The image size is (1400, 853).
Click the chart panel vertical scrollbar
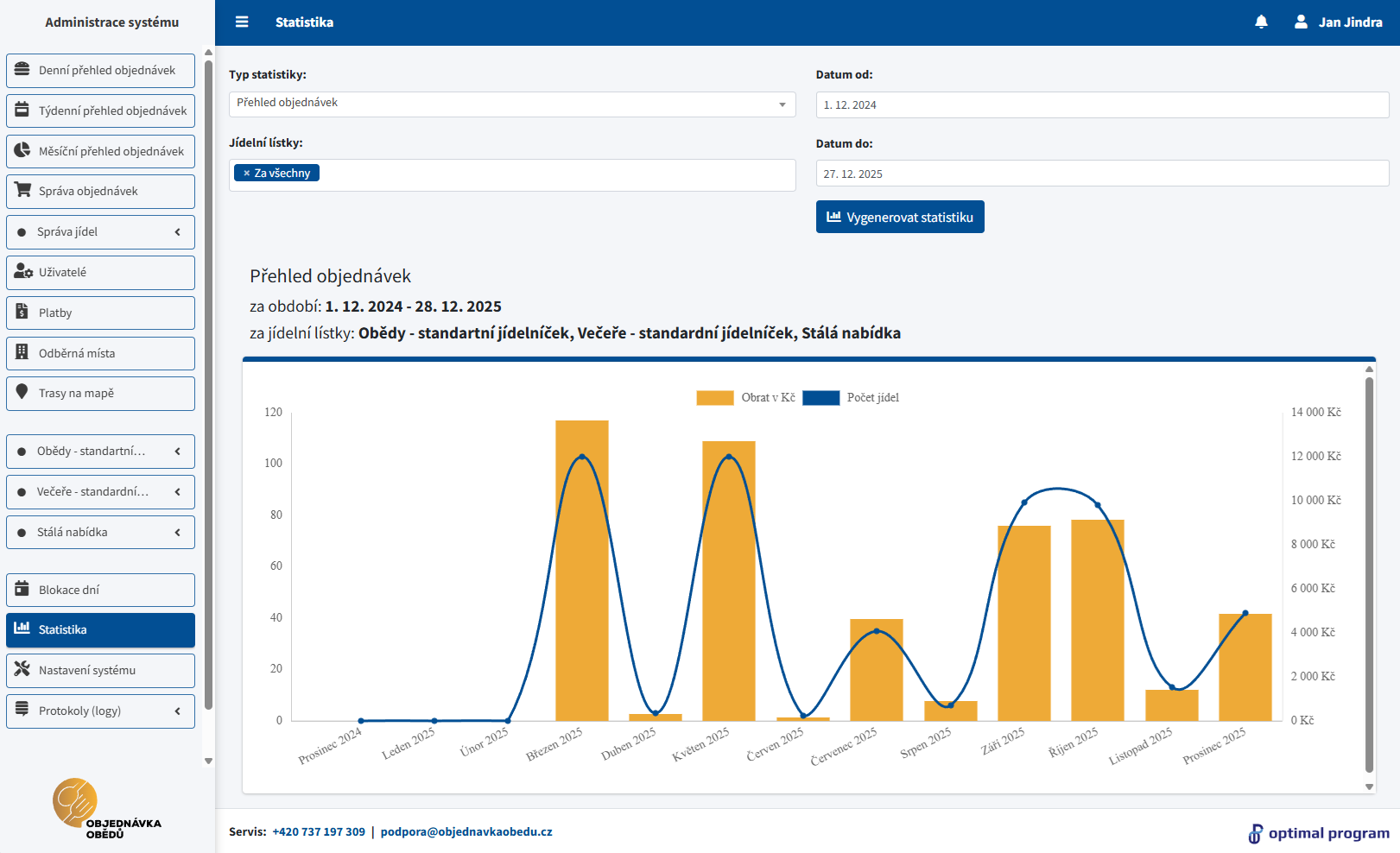coord(1369,574)
